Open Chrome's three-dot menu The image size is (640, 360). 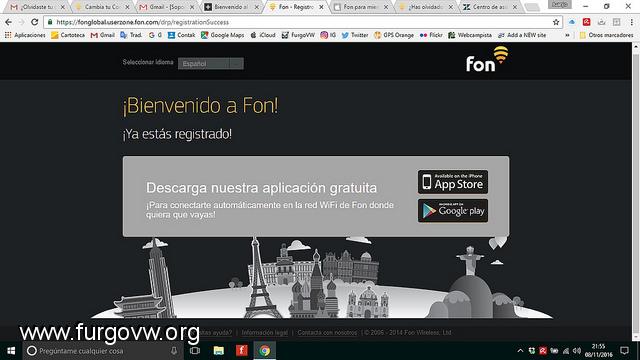pos(631,22)
